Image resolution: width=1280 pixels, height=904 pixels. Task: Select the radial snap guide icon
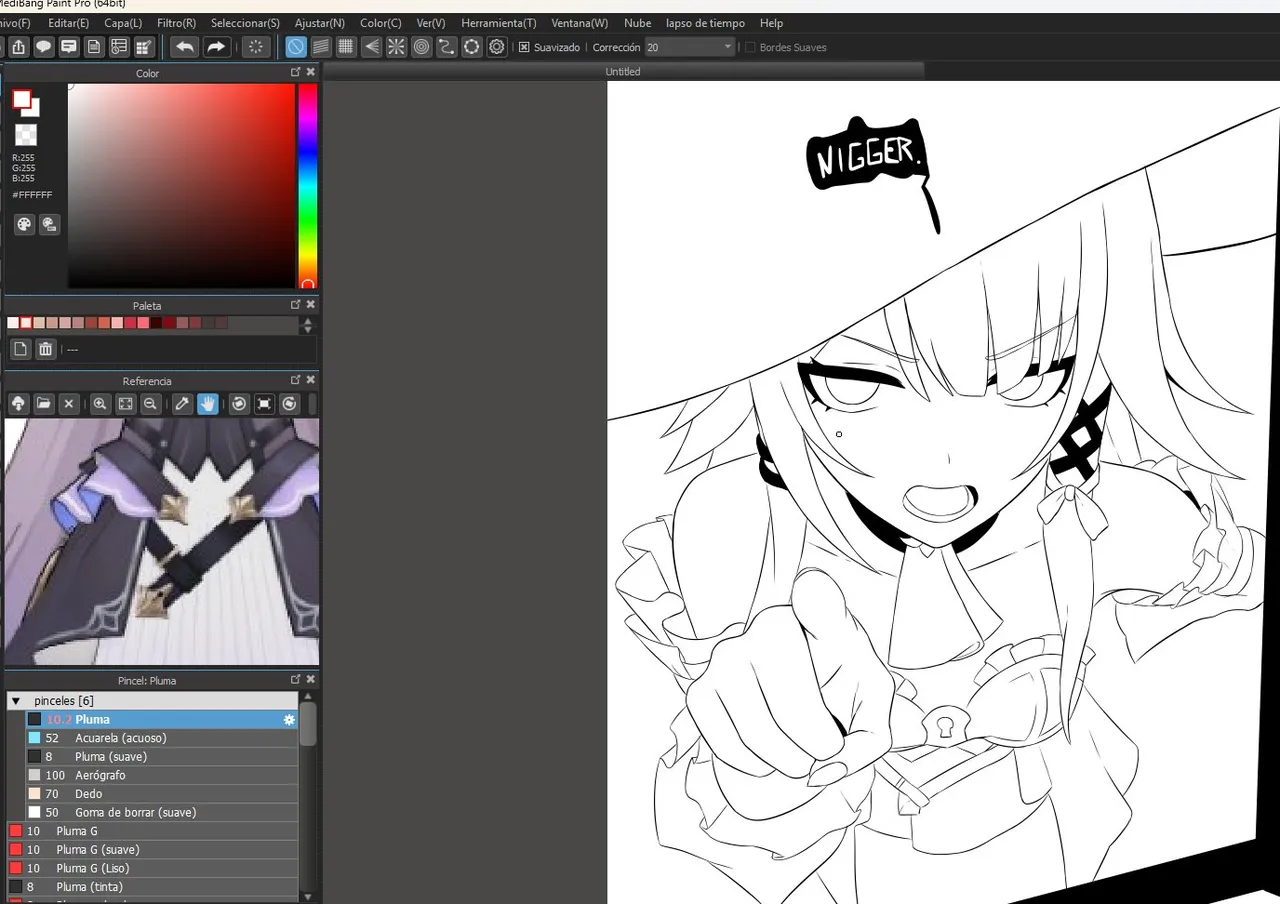click(x=396, y=47)
